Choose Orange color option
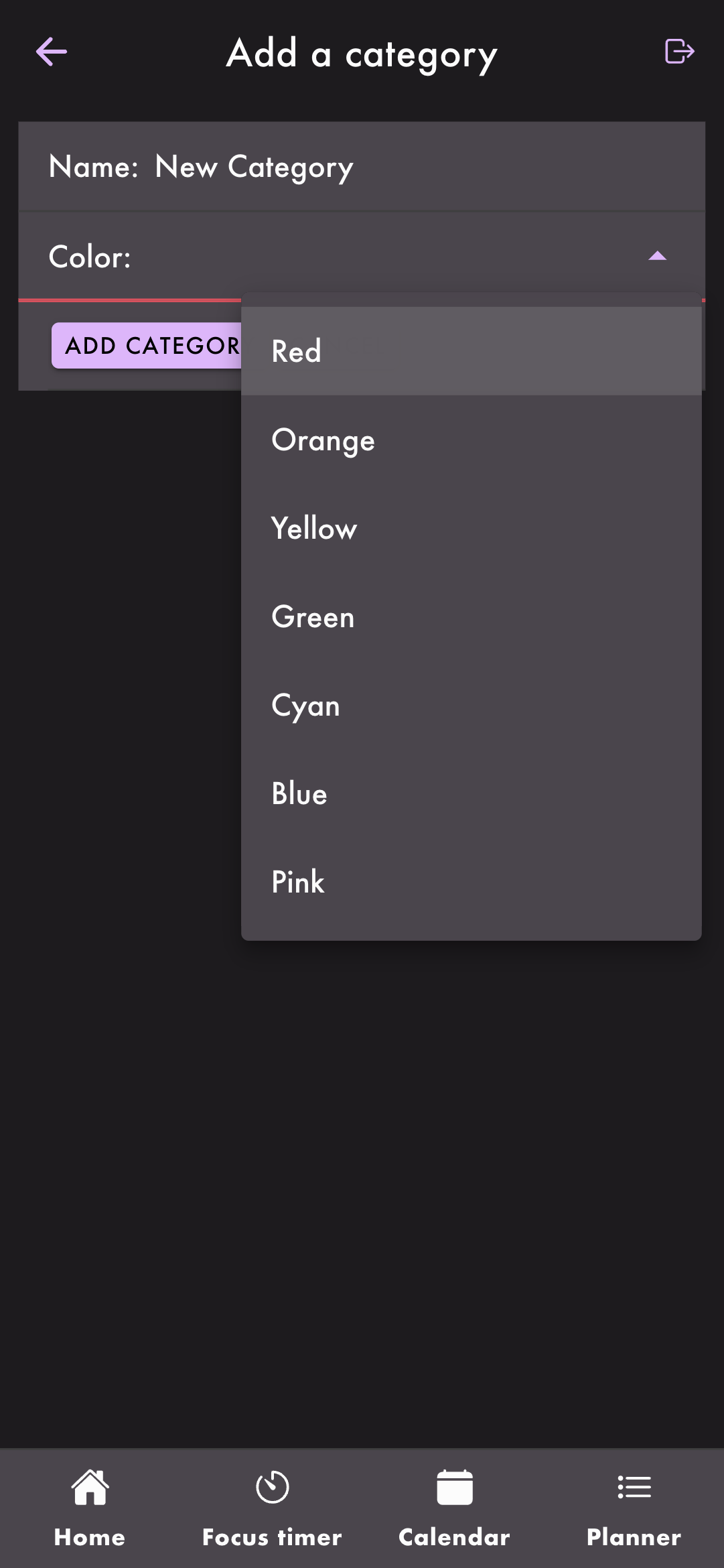The width and height of the screenshot is (724, 1568). [471, 440]
